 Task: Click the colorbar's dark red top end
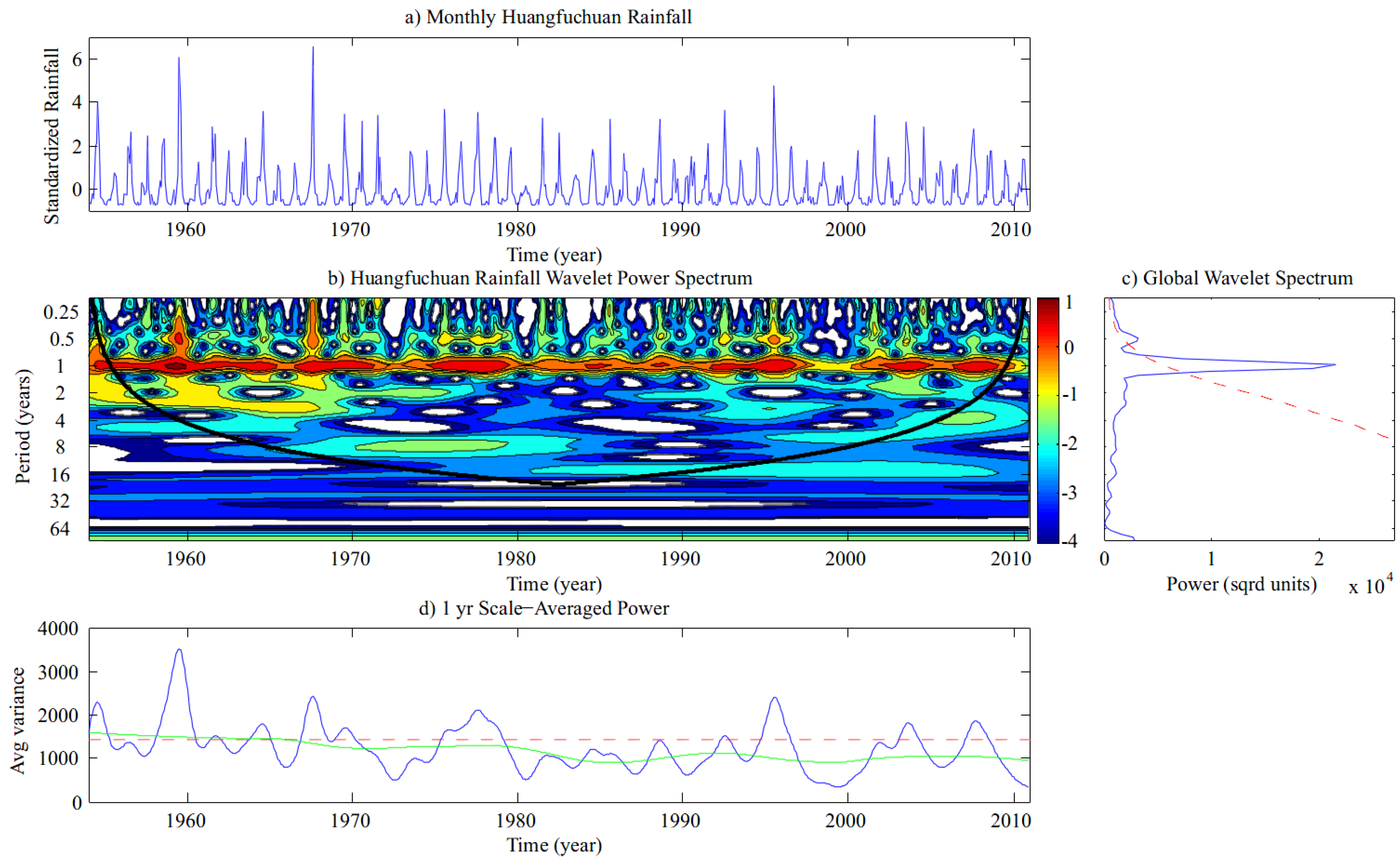click(1047, 302)
